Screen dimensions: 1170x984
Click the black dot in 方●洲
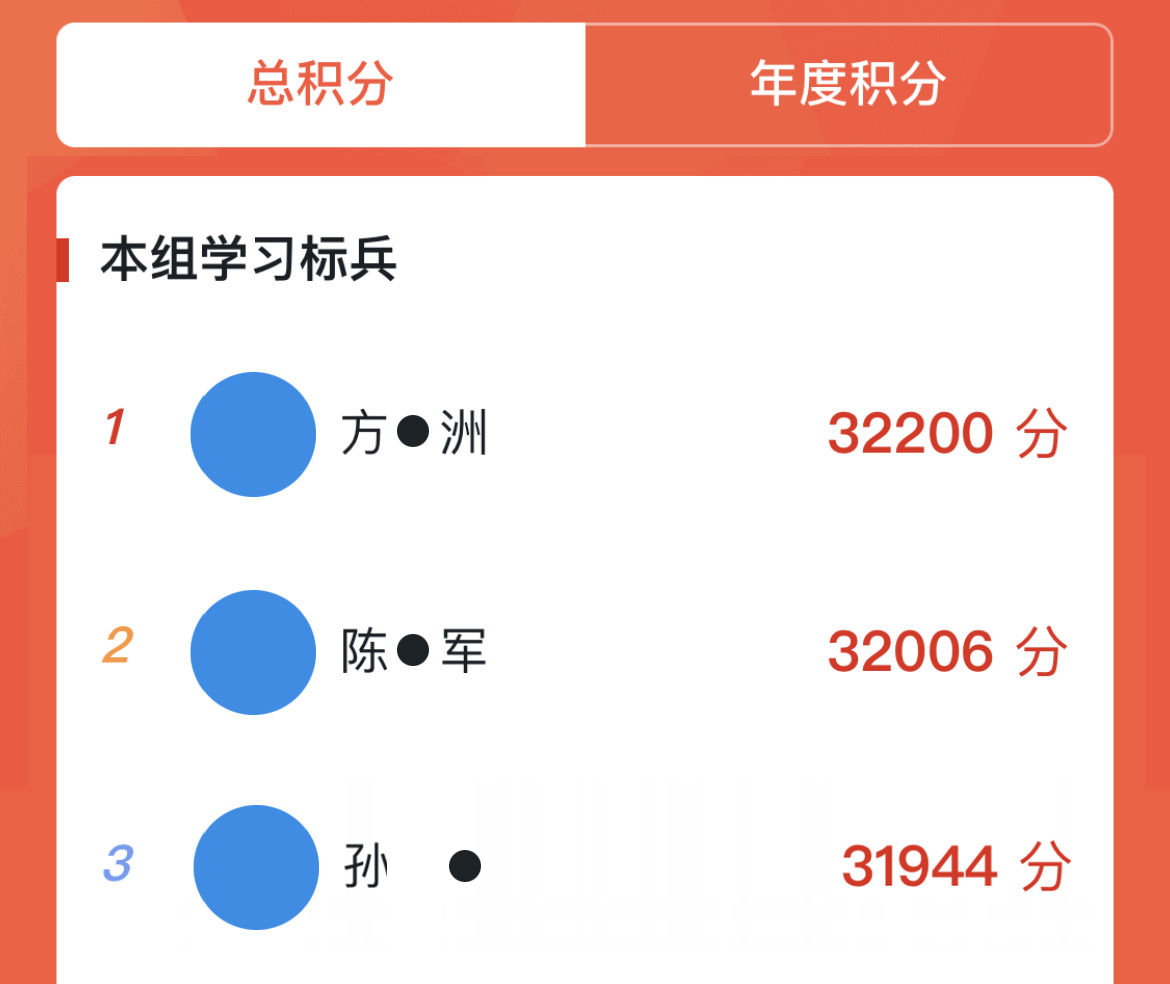[413, 432]
